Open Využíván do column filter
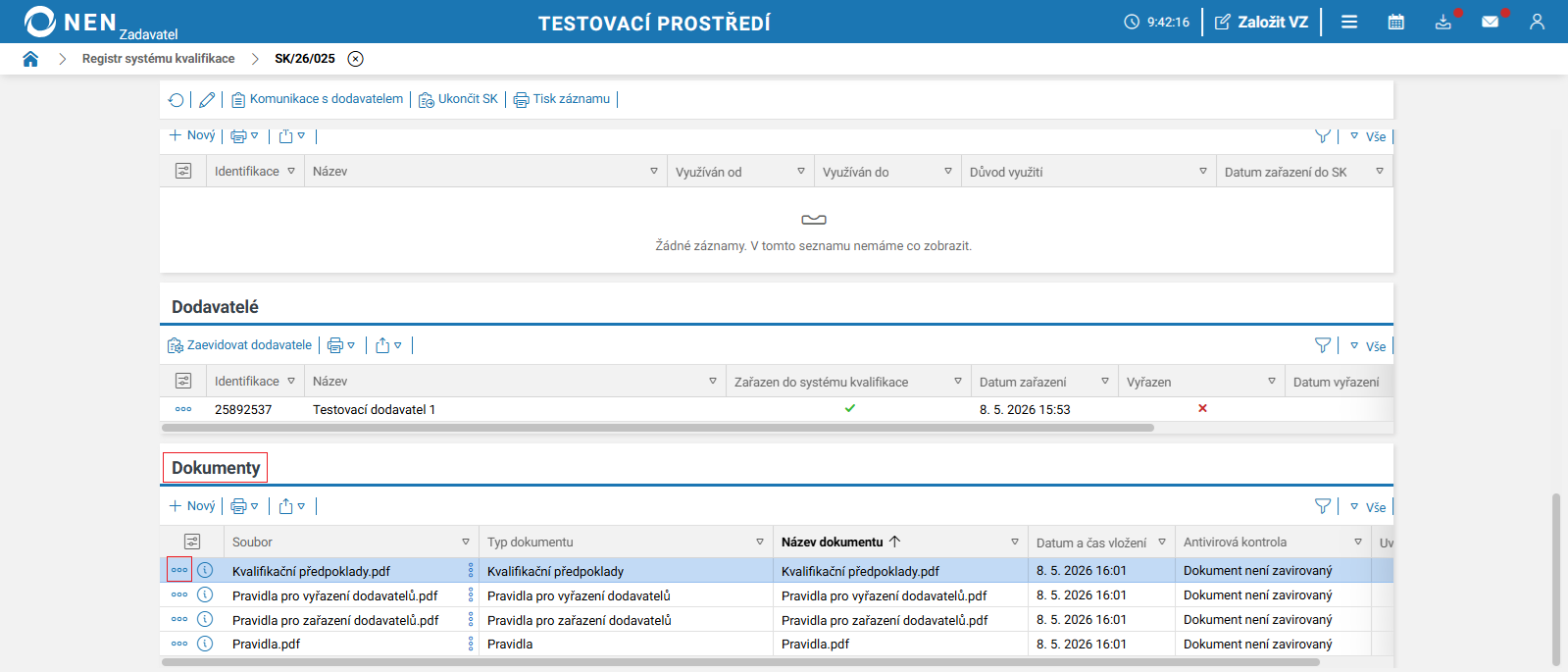Viewport: 1568px width, 672px height. point(948,171)
